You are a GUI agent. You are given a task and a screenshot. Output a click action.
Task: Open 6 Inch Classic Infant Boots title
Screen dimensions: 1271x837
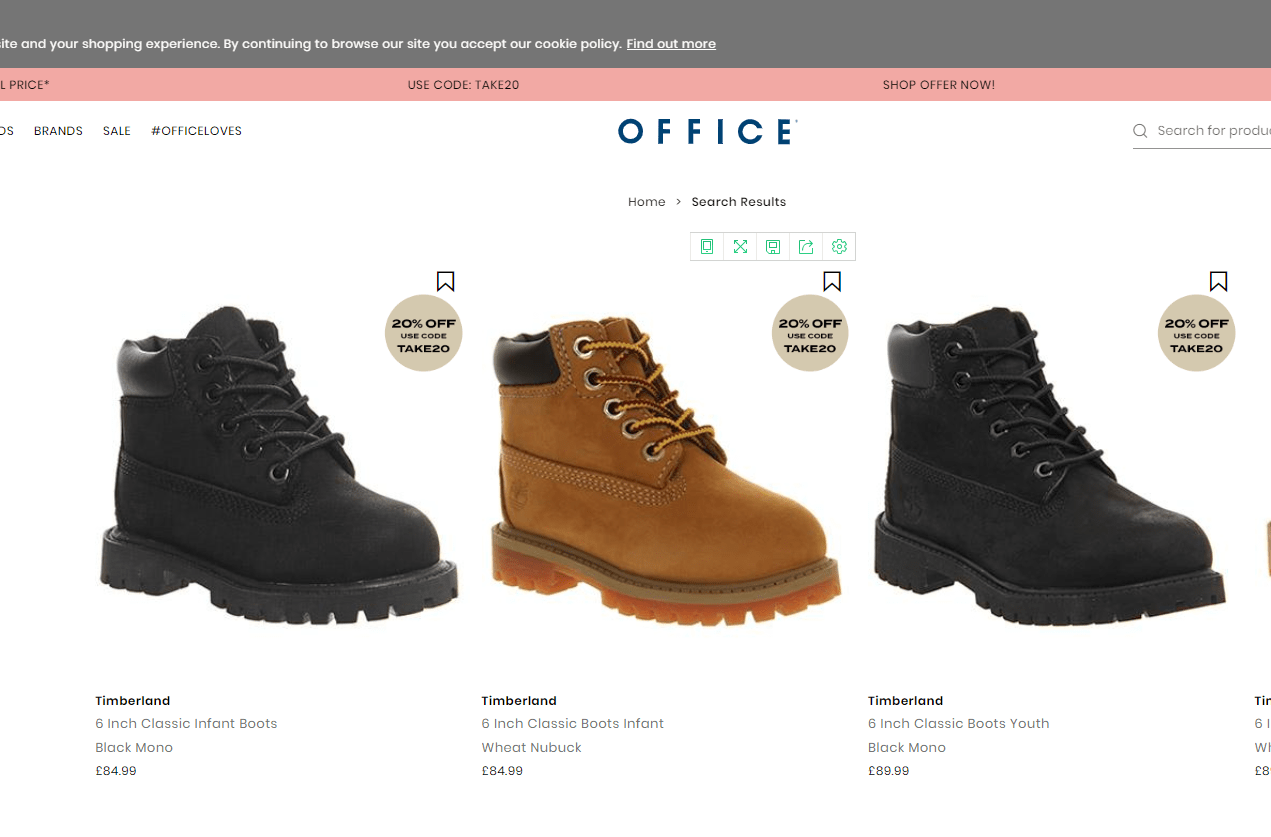coord(186,724)
